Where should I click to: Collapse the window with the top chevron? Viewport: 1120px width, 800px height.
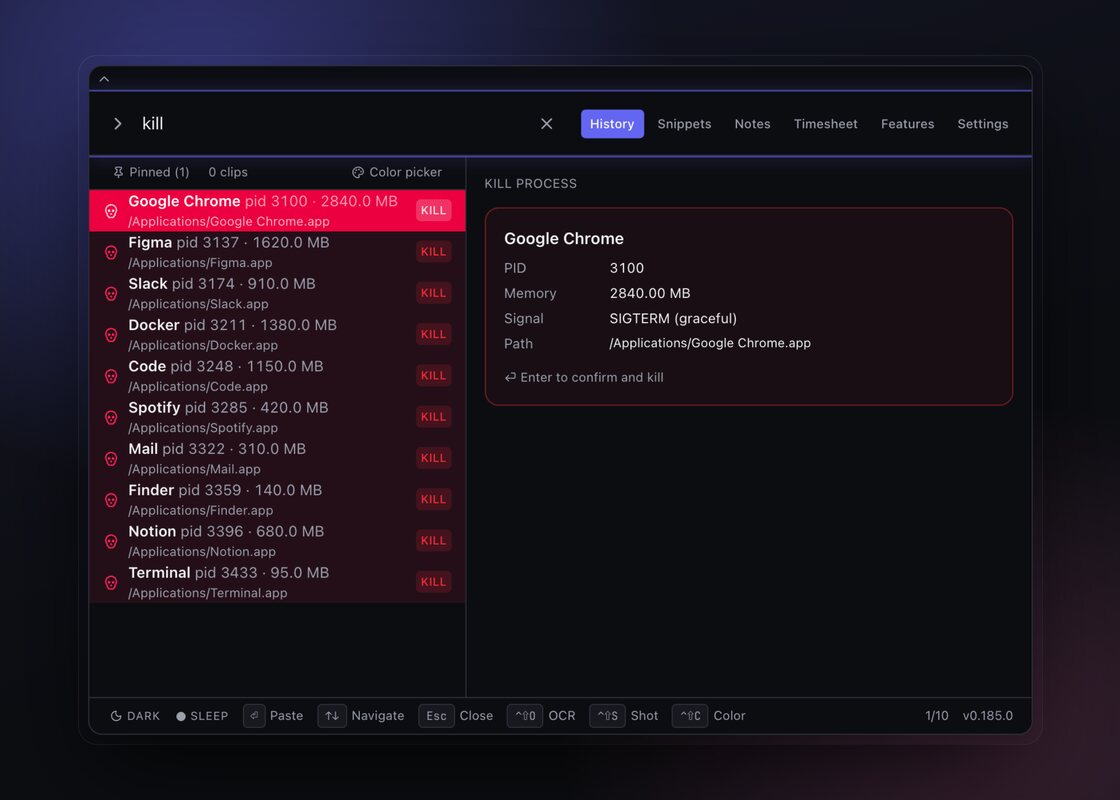(x=104, y=79)
